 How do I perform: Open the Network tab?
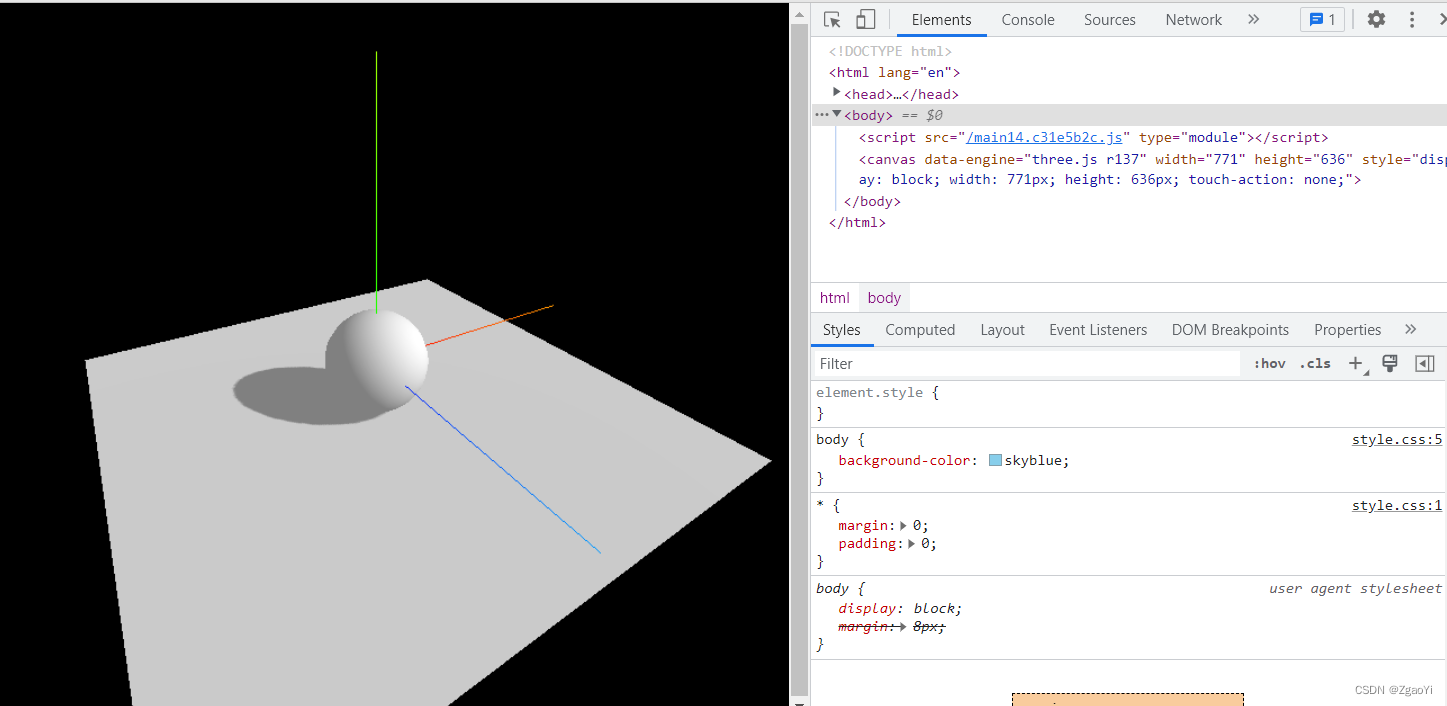pos(1193,20)
